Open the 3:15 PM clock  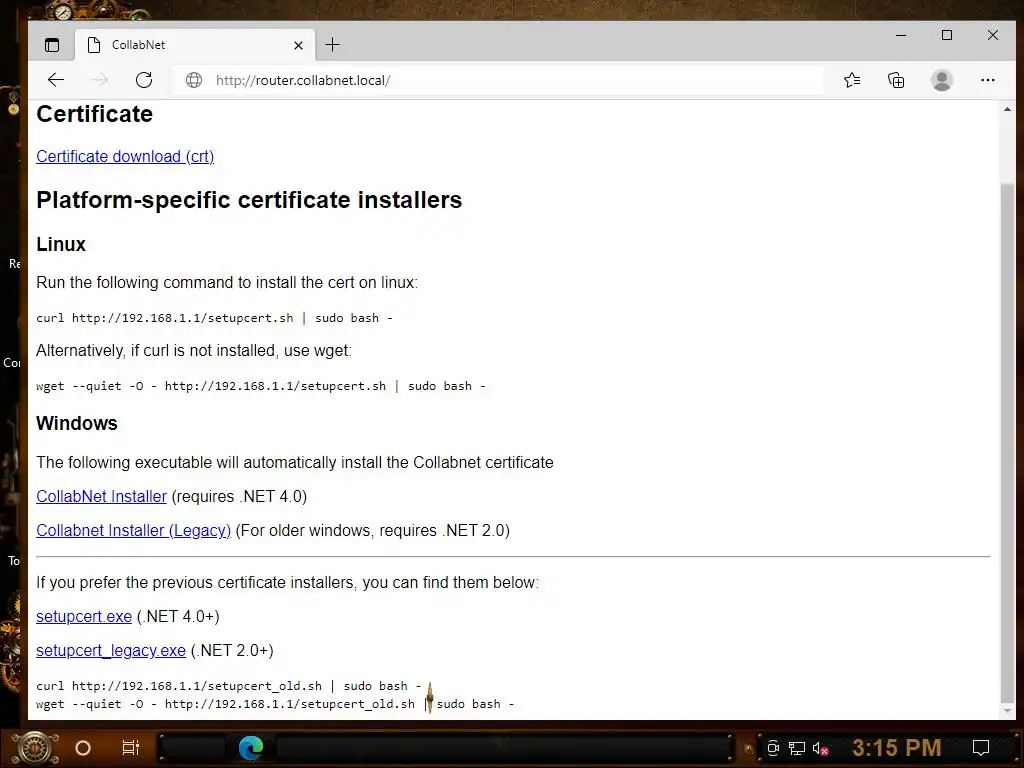click(897, 748)
